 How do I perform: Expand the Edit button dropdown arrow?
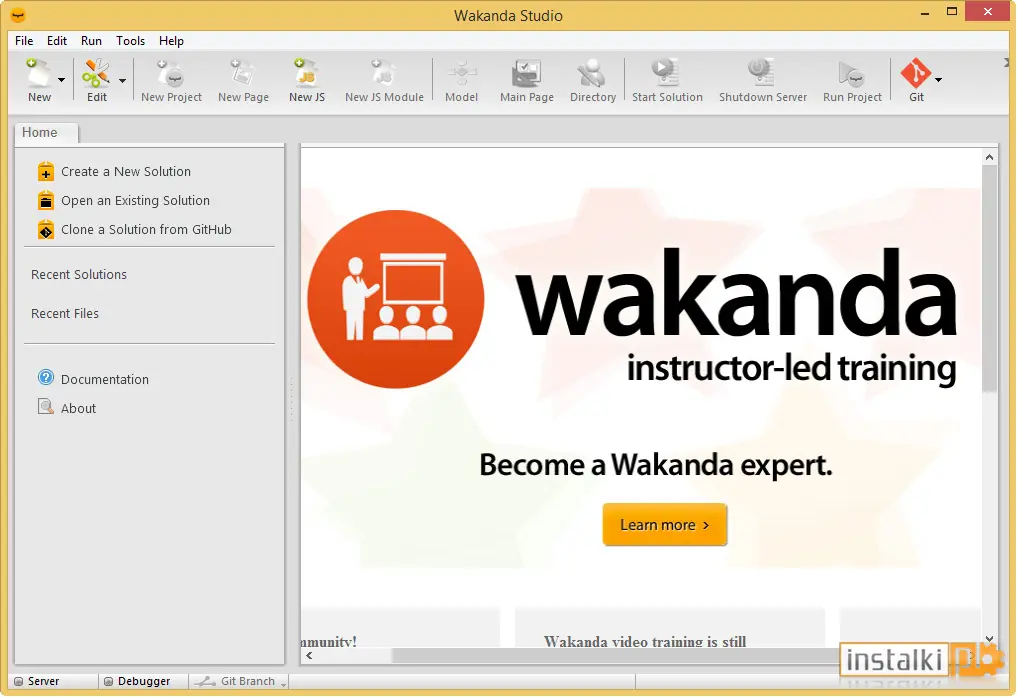coord(123,80)
